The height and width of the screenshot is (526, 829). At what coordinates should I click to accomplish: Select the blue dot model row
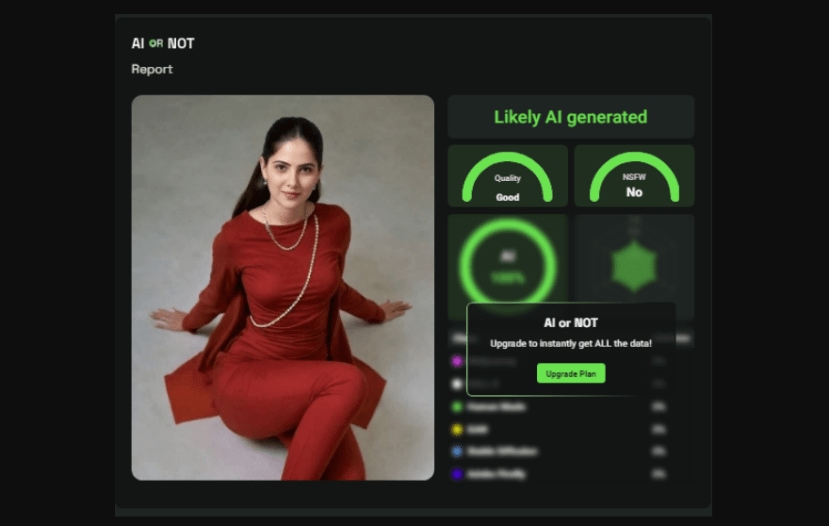tap(560, 451)
